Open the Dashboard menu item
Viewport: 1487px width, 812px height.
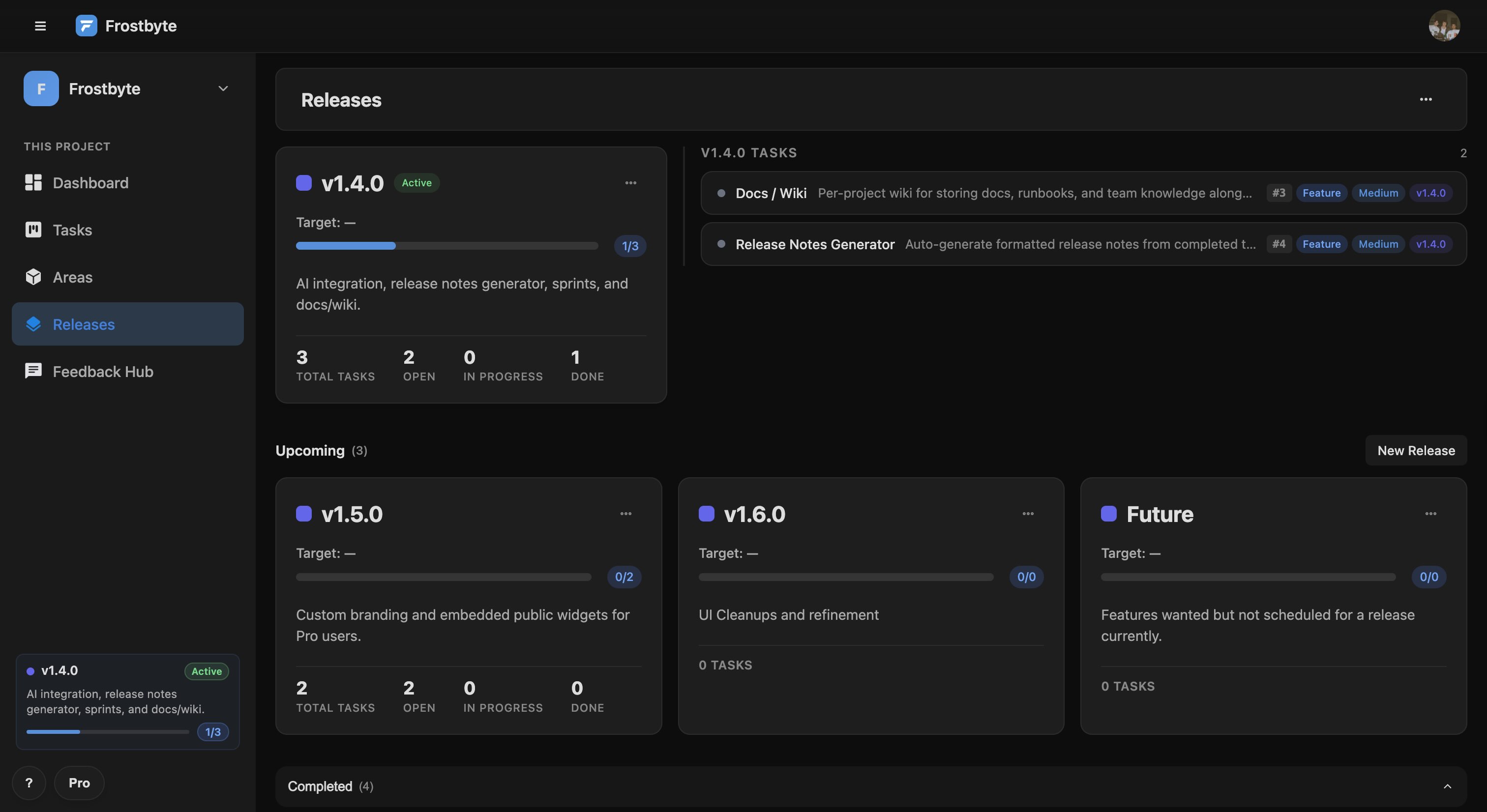point(127,183)
